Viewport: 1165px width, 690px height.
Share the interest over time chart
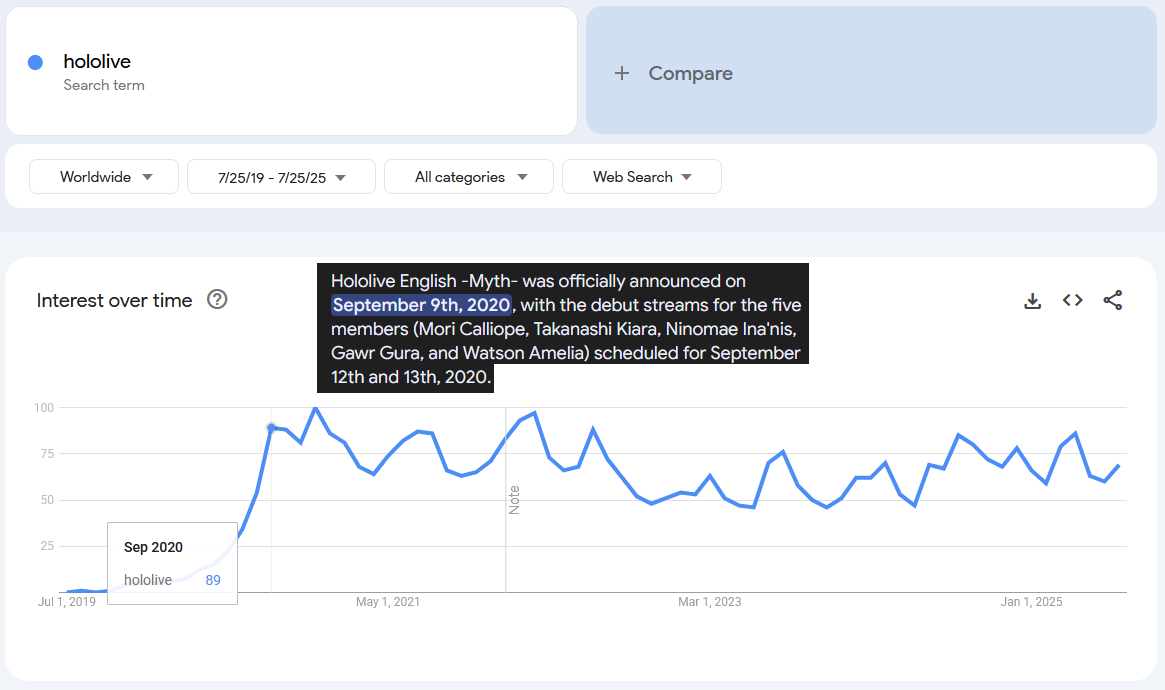[1113, 301]
